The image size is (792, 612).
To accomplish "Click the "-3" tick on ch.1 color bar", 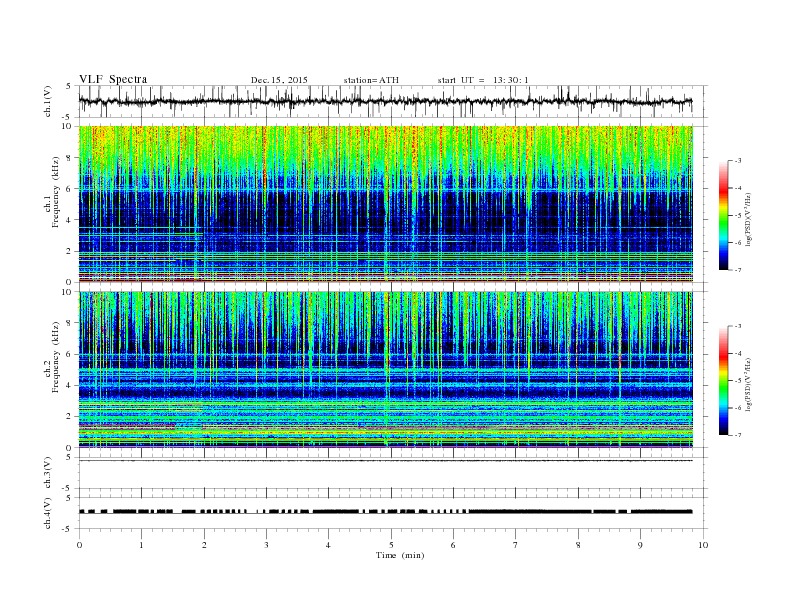I will point(738,161).
